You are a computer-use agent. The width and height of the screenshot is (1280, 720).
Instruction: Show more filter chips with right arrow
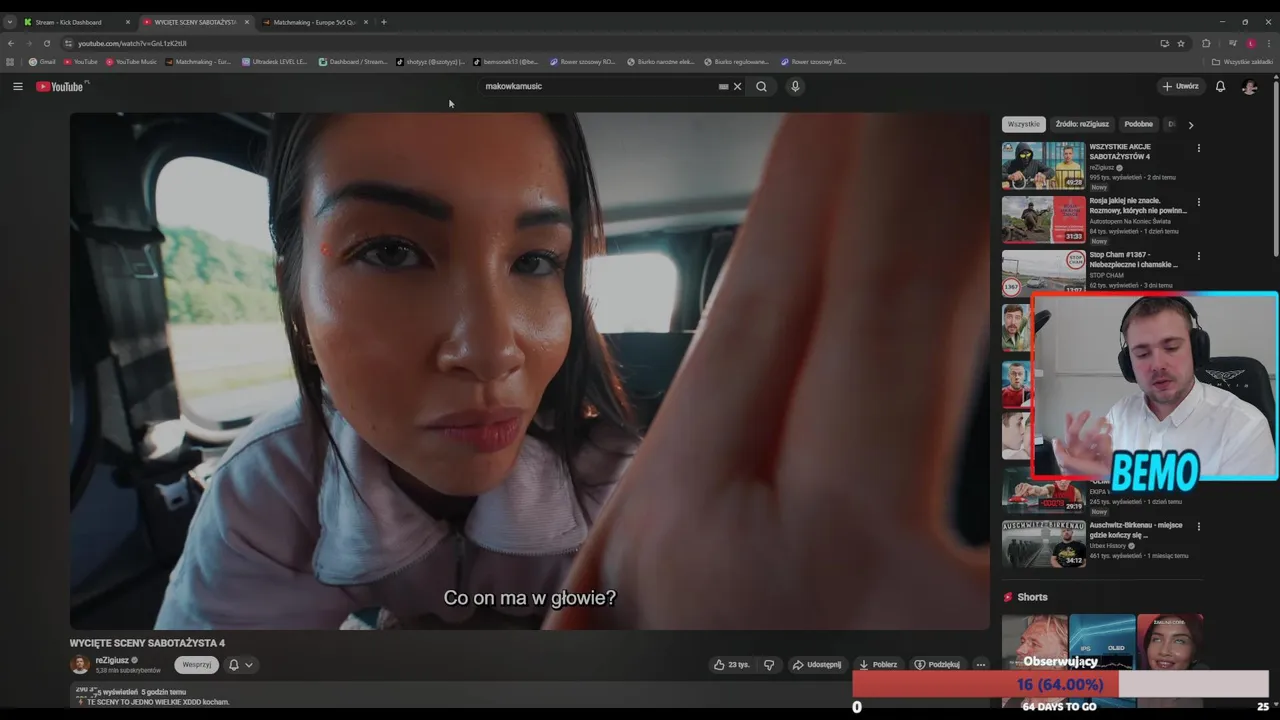click(1190, 125)
